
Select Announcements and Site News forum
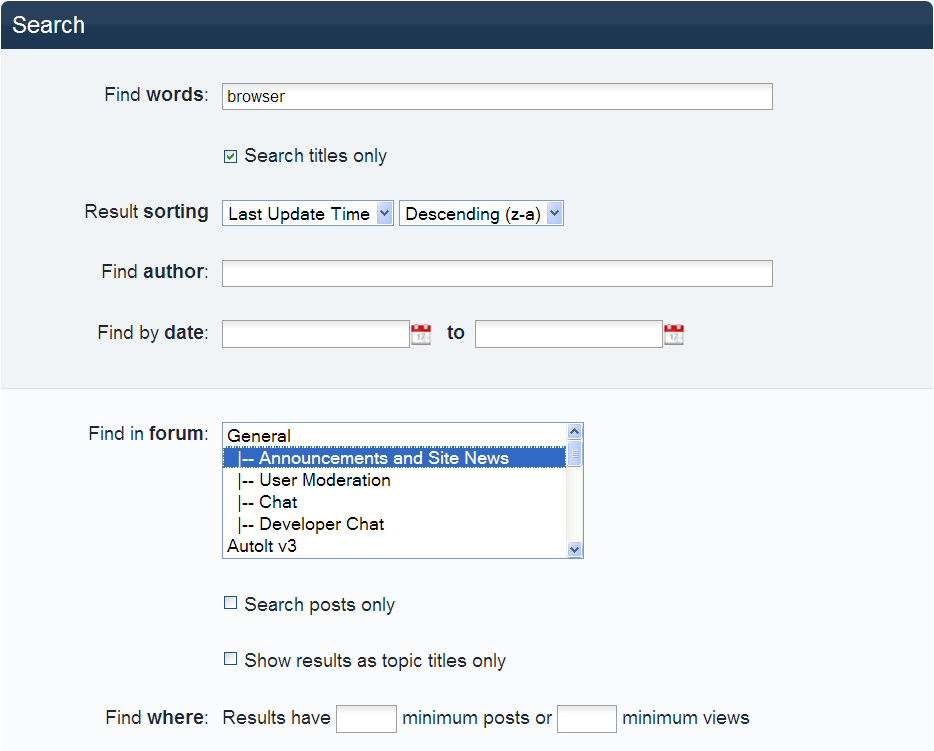384,458
